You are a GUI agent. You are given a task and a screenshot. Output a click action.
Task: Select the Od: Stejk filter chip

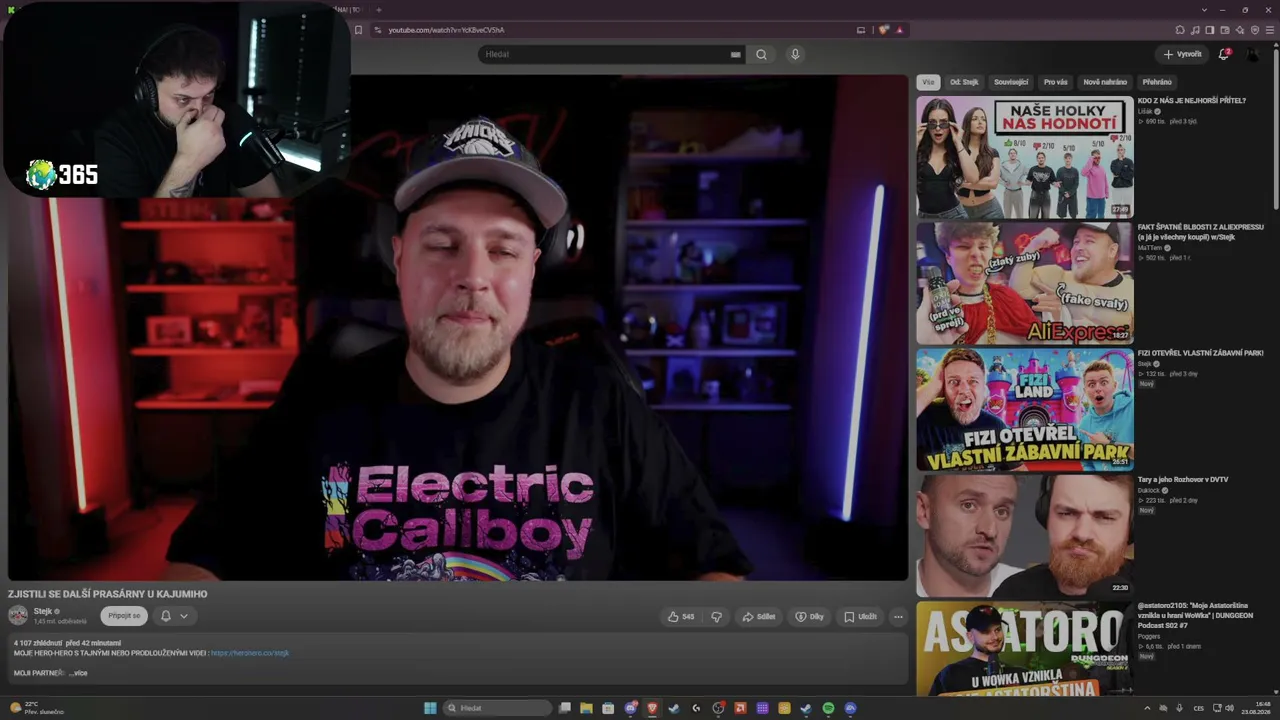click(x=964, y=82)
